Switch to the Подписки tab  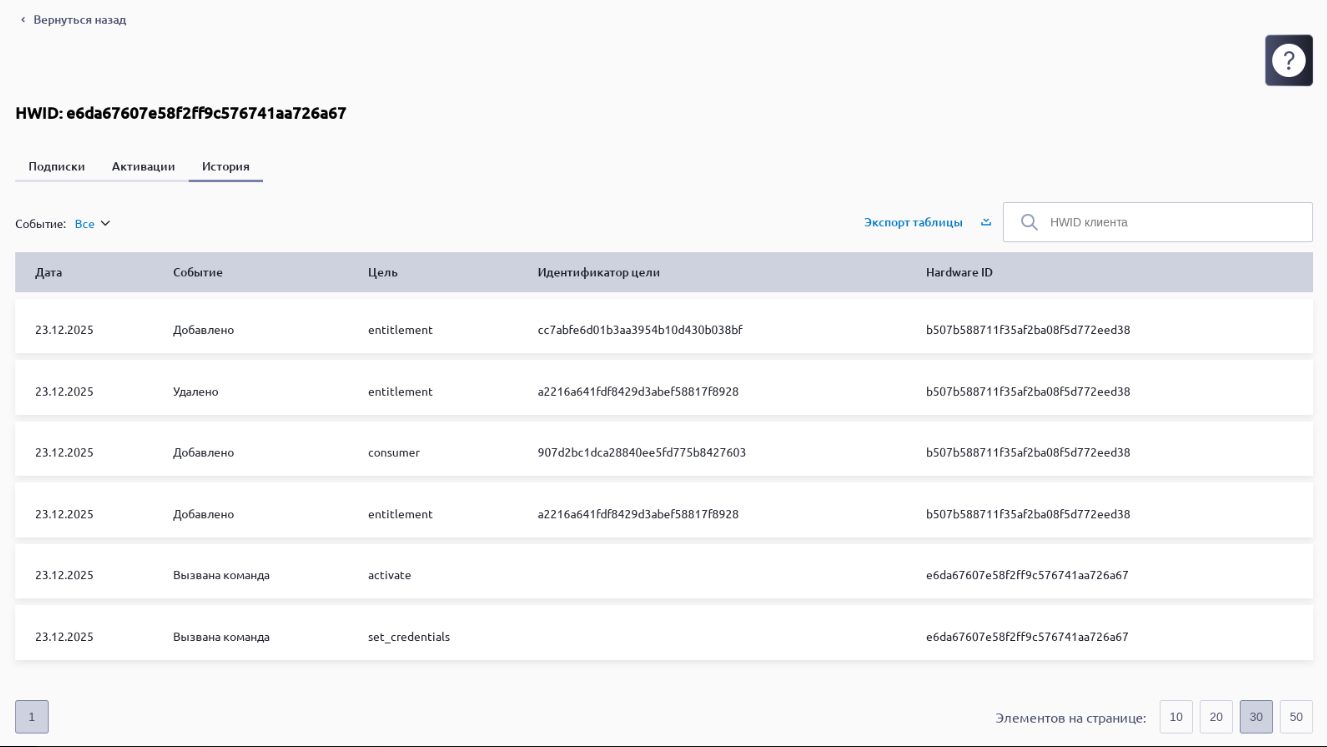point(56,167)
